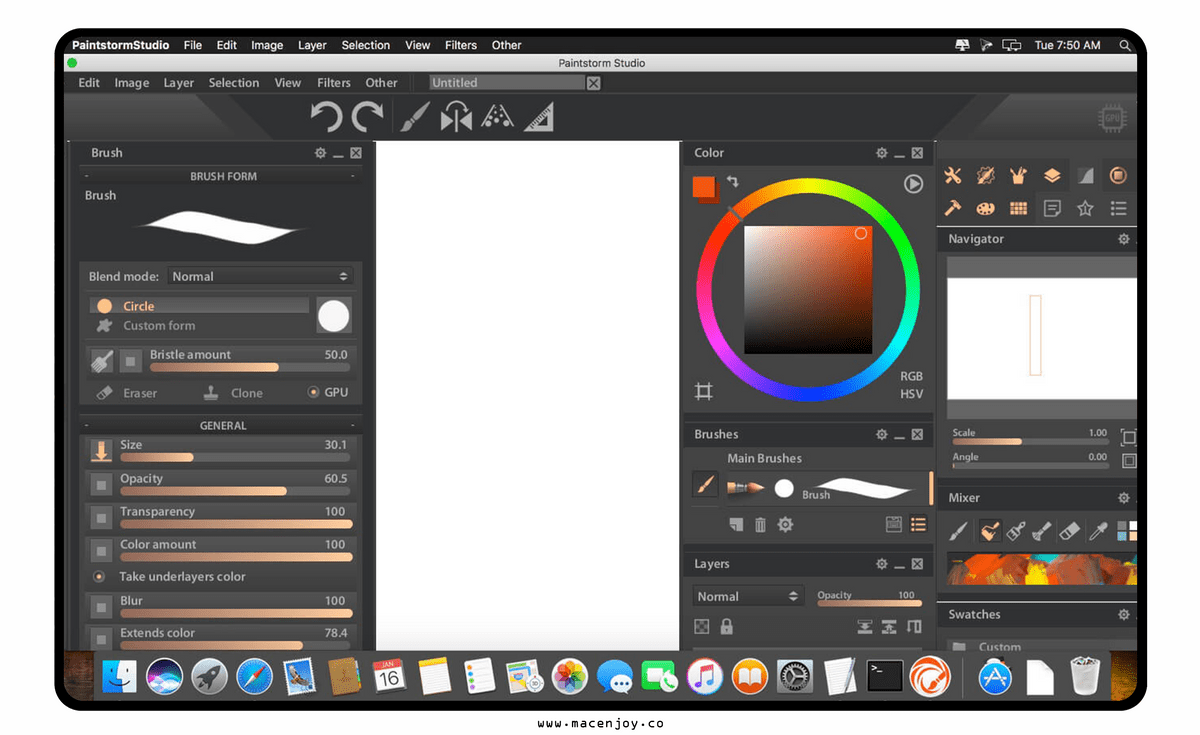Click the flip layer icon in Layers panel
The height and width of the screenshot is (735, 1200).
coord(913,627)
